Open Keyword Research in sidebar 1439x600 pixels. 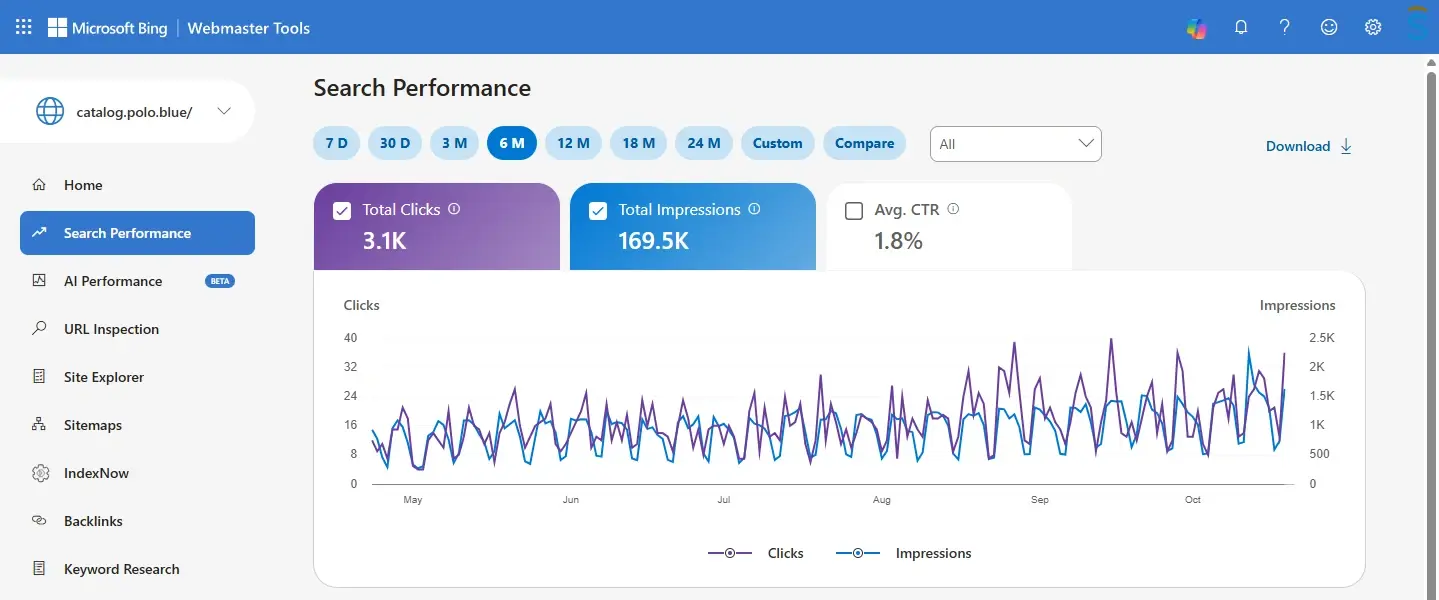coord(137,569)
